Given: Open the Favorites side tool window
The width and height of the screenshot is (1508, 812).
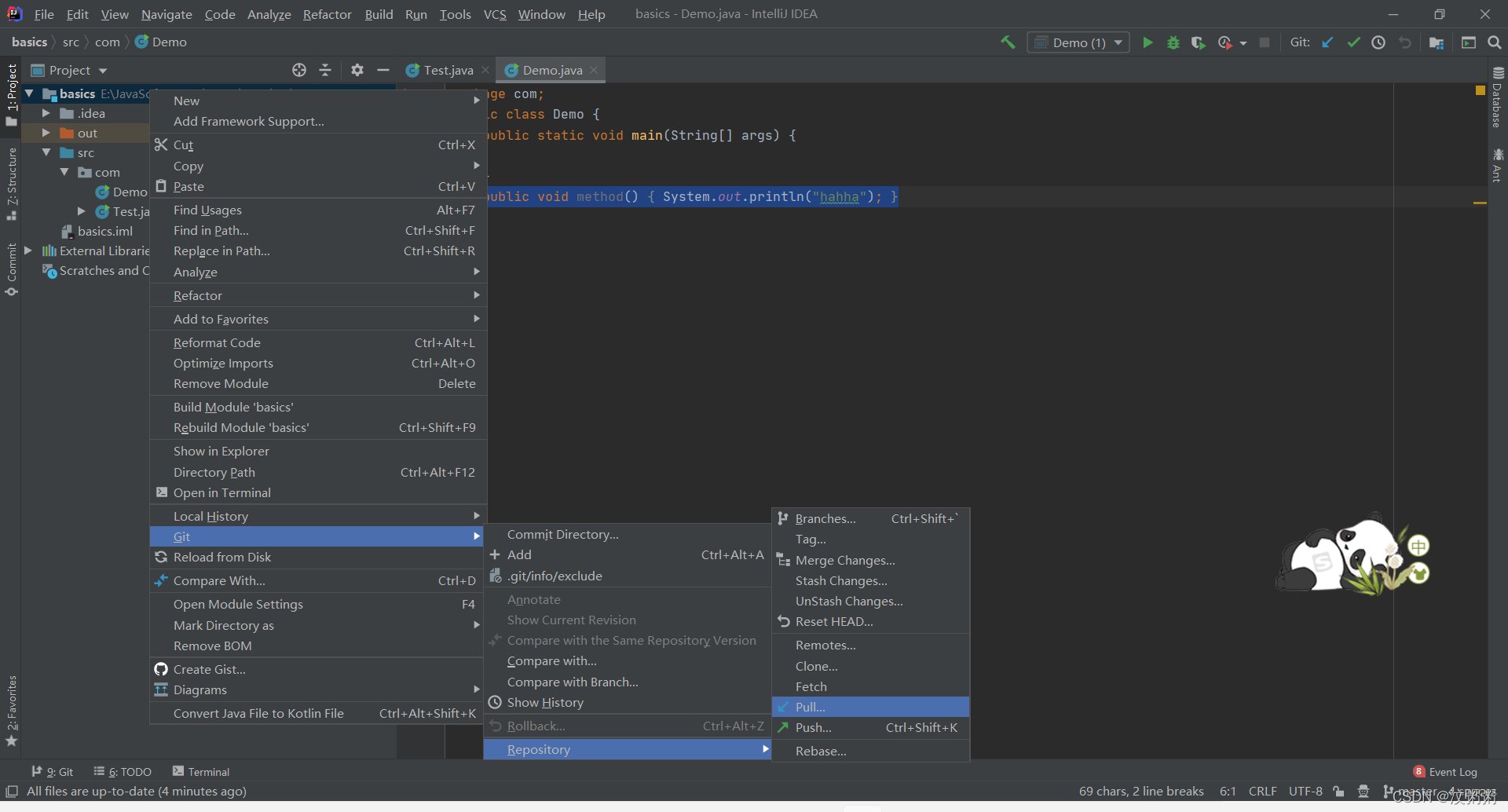Looking at the screenshot, I should (12, 711).
